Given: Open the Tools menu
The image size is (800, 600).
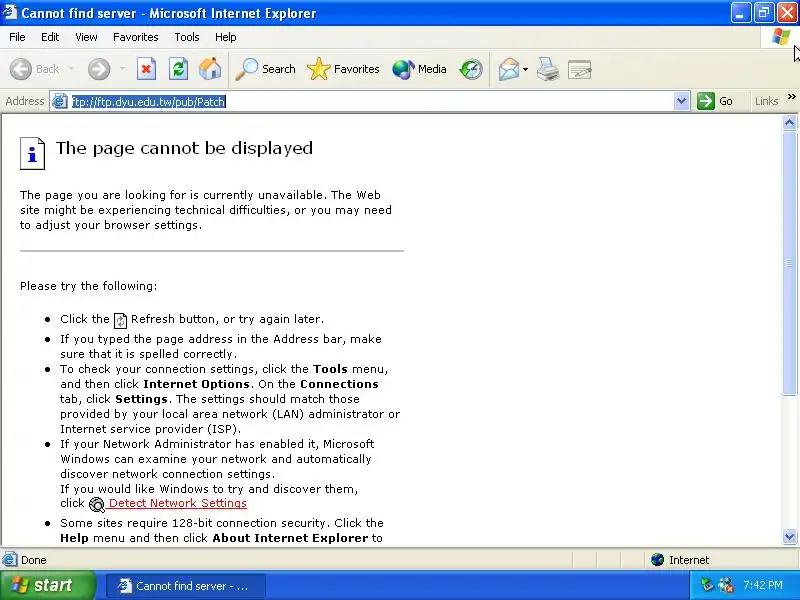Looking at the screenshot, I should [187, 37].
